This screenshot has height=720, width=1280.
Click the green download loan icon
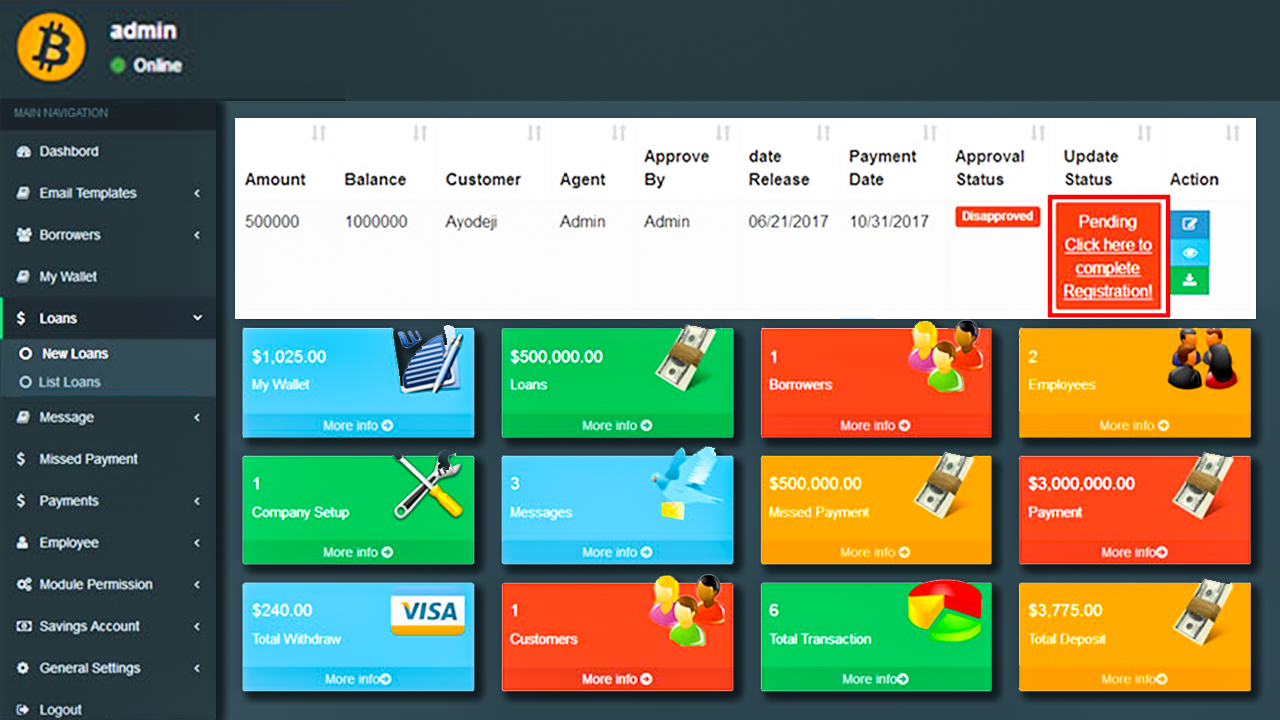(x=1189, y=281)
